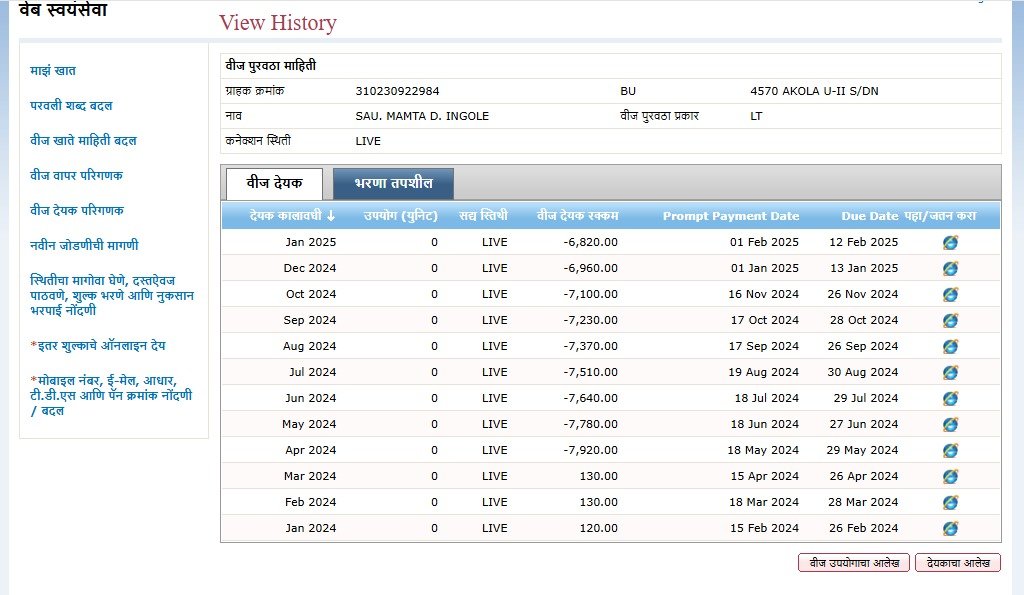Click the देयकाचा आलेख button
Viewport: 1024px width, 595px height.
pyautogui.click(x=957, y=563)
